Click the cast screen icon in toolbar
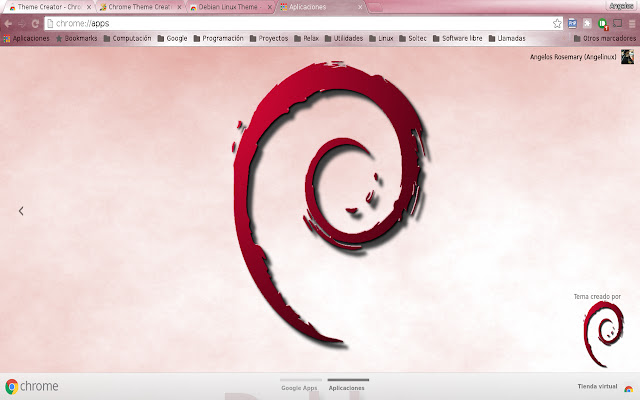640x400 pixels. tap(618, 23)
